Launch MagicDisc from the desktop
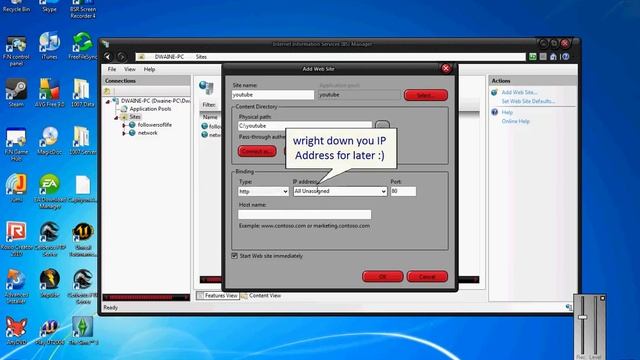This screenshot has height=360, width=640. [x=49, y=141]
